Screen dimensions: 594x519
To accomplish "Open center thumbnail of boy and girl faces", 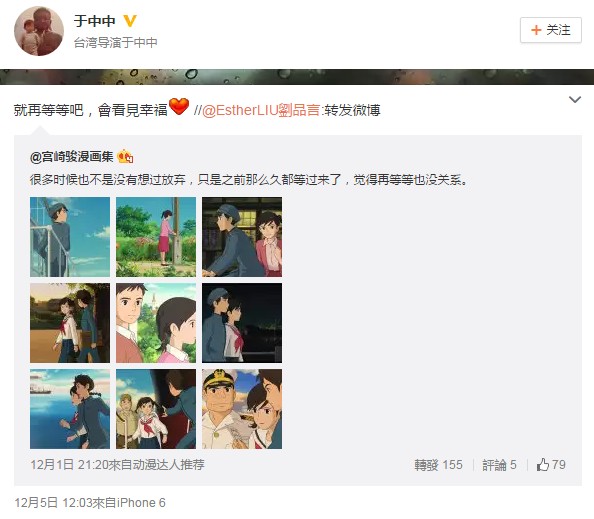I will 156,323.
